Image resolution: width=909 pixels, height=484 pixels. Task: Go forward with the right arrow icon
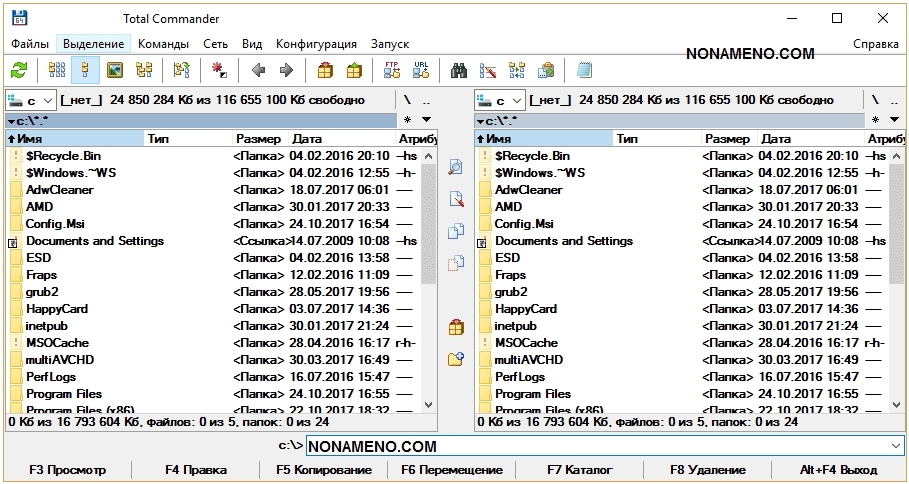click(286, 71)
